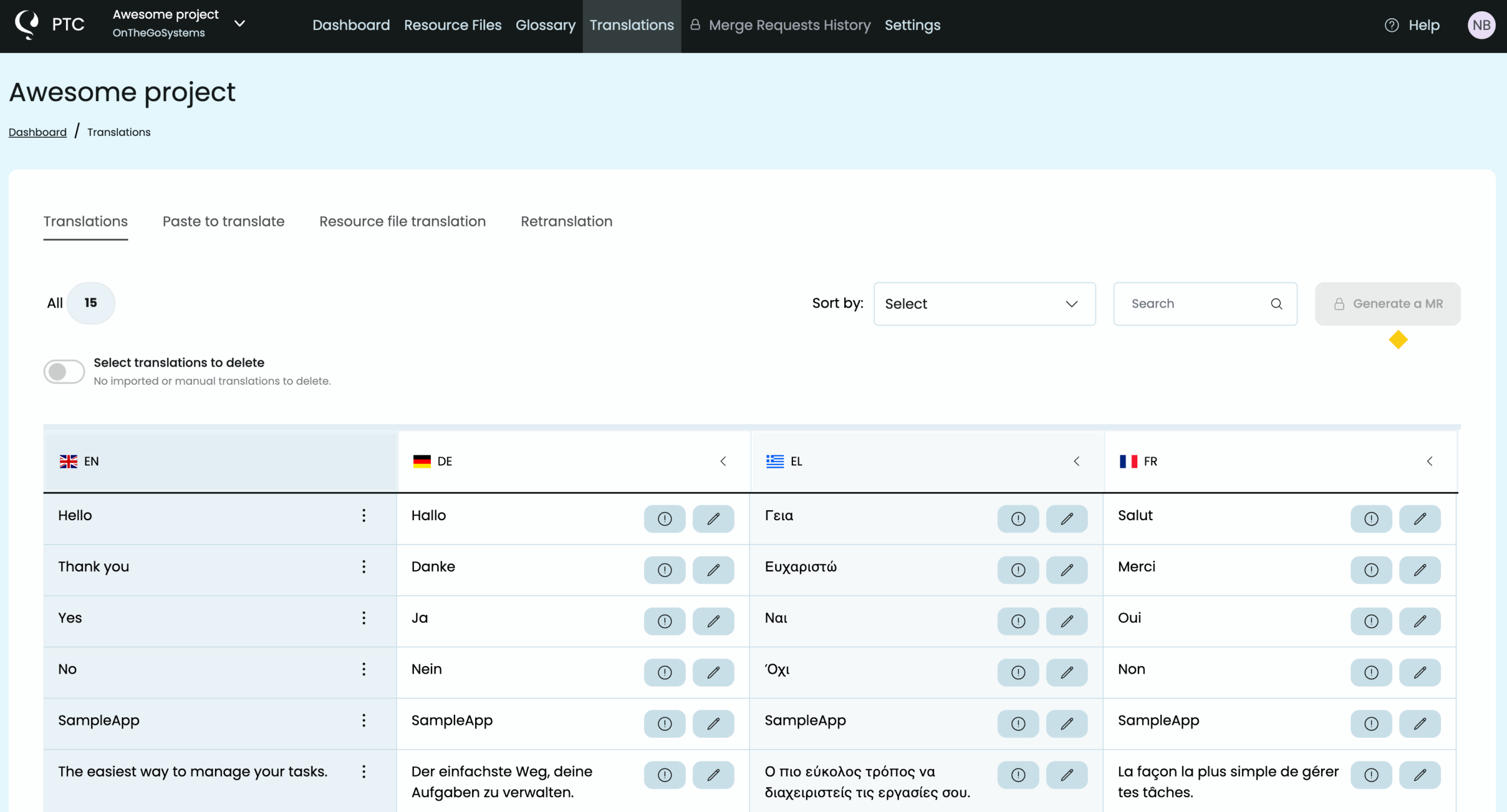The width and height of the screenshot is (1507, 812).
Task: Collapse the FR column chevron
Action: tap(1430, 461)
